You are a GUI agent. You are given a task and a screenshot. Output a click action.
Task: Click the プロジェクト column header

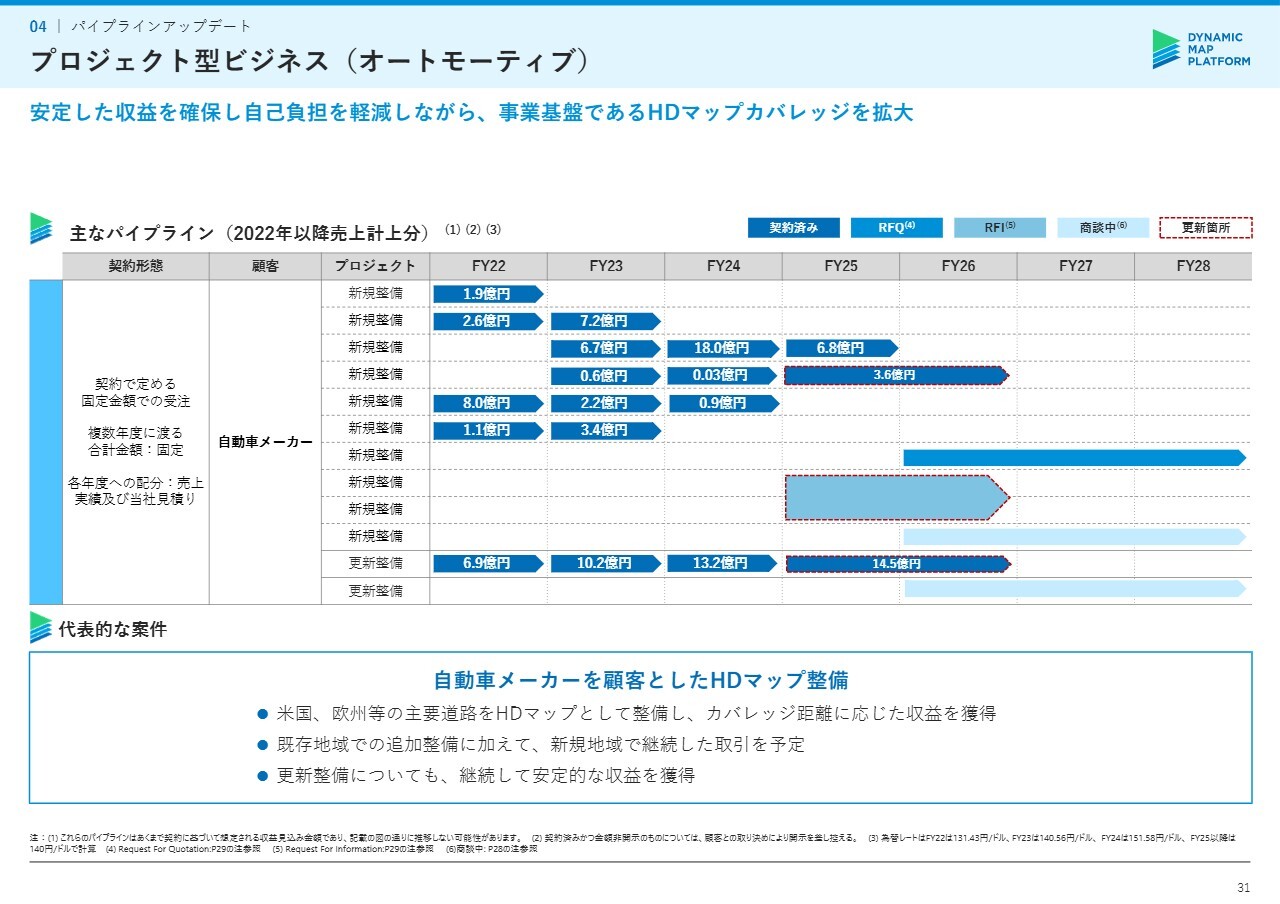[375, 266]
